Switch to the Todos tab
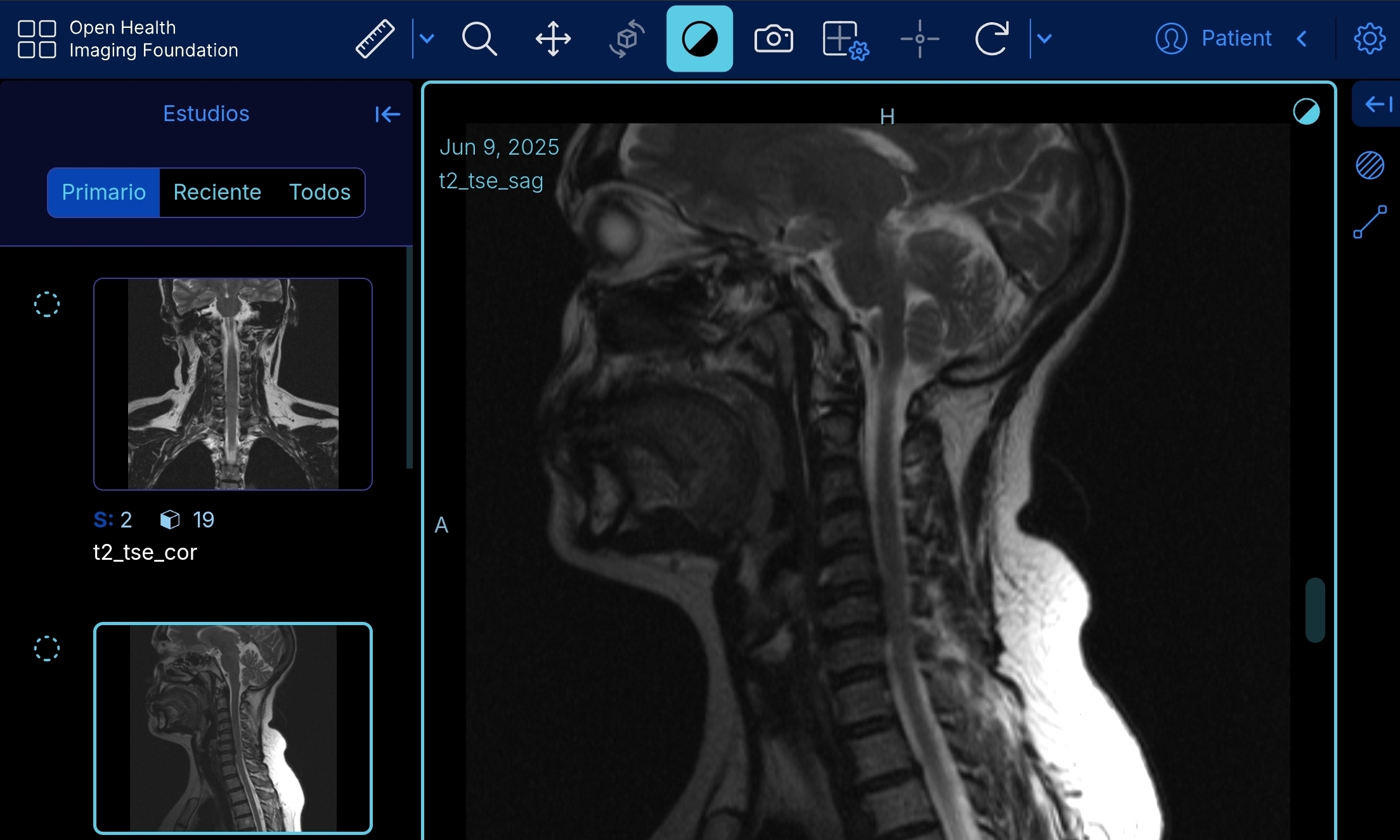The height and width of the screenshot is (840, 1400). click(x=320, y=192)
